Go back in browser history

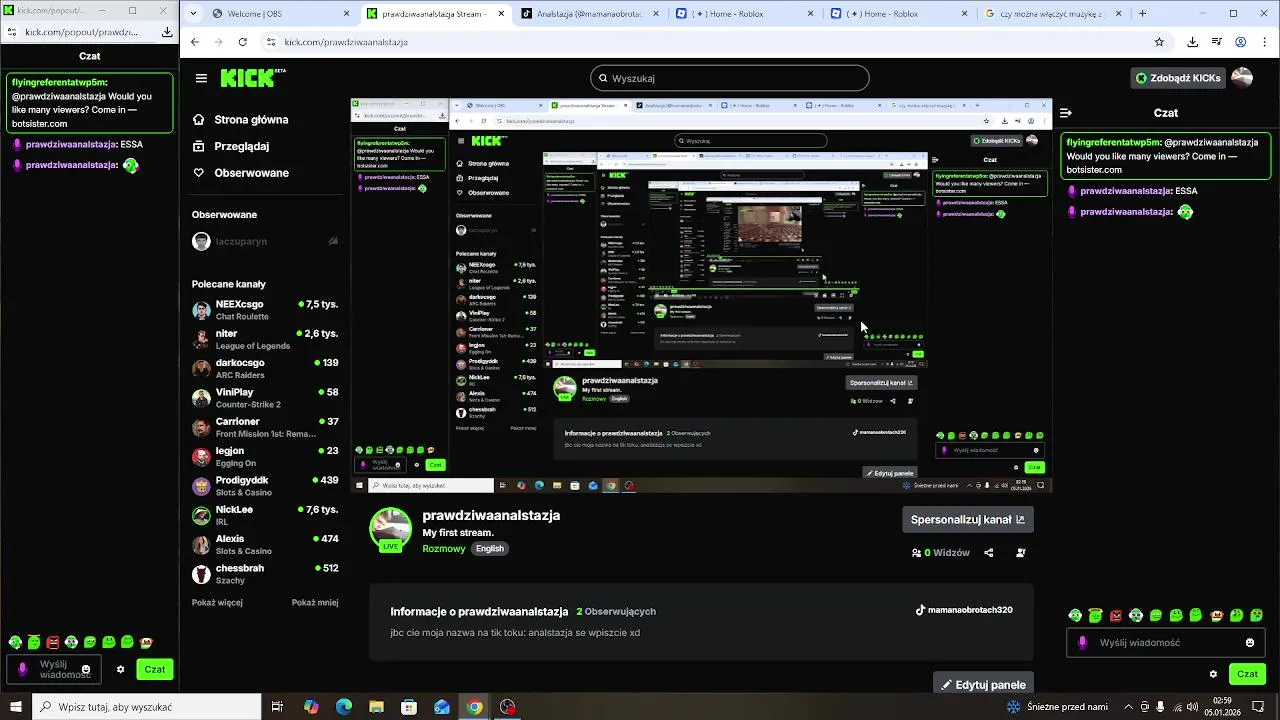[x=195, y=42]
